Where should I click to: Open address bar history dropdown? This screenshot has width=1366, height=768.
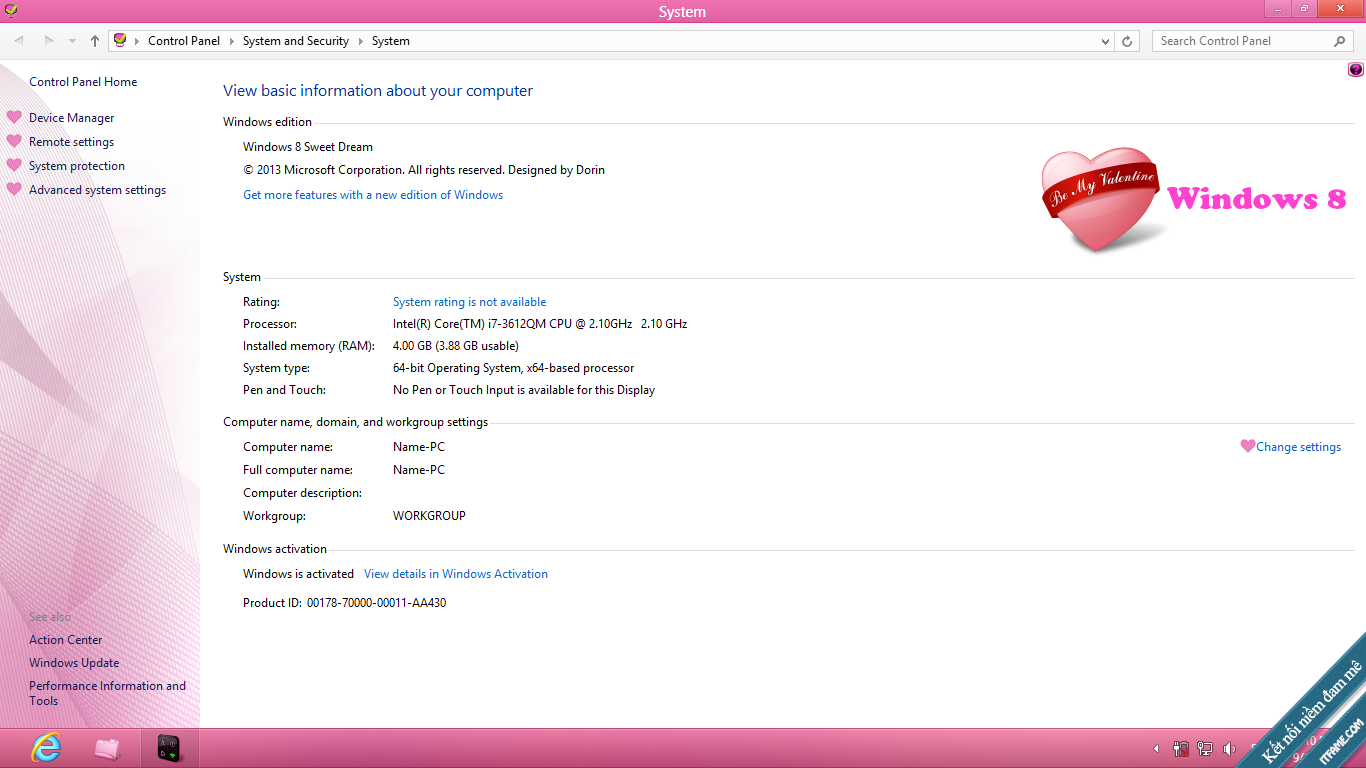[1105, 41]
